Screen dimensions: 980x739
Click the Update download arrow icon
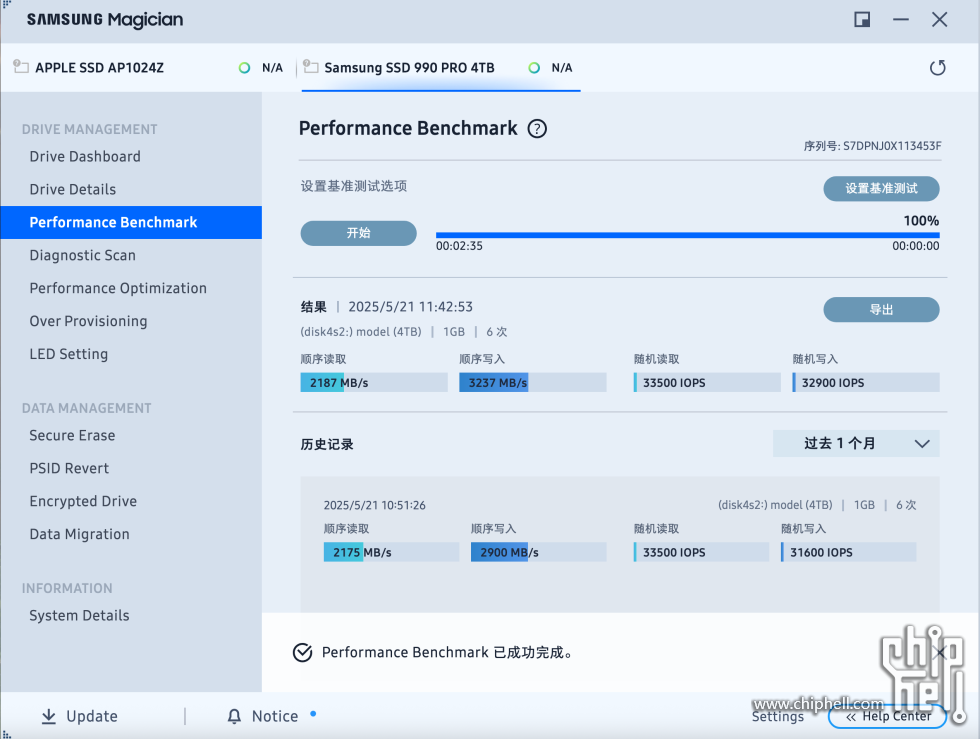pos(49,716)
